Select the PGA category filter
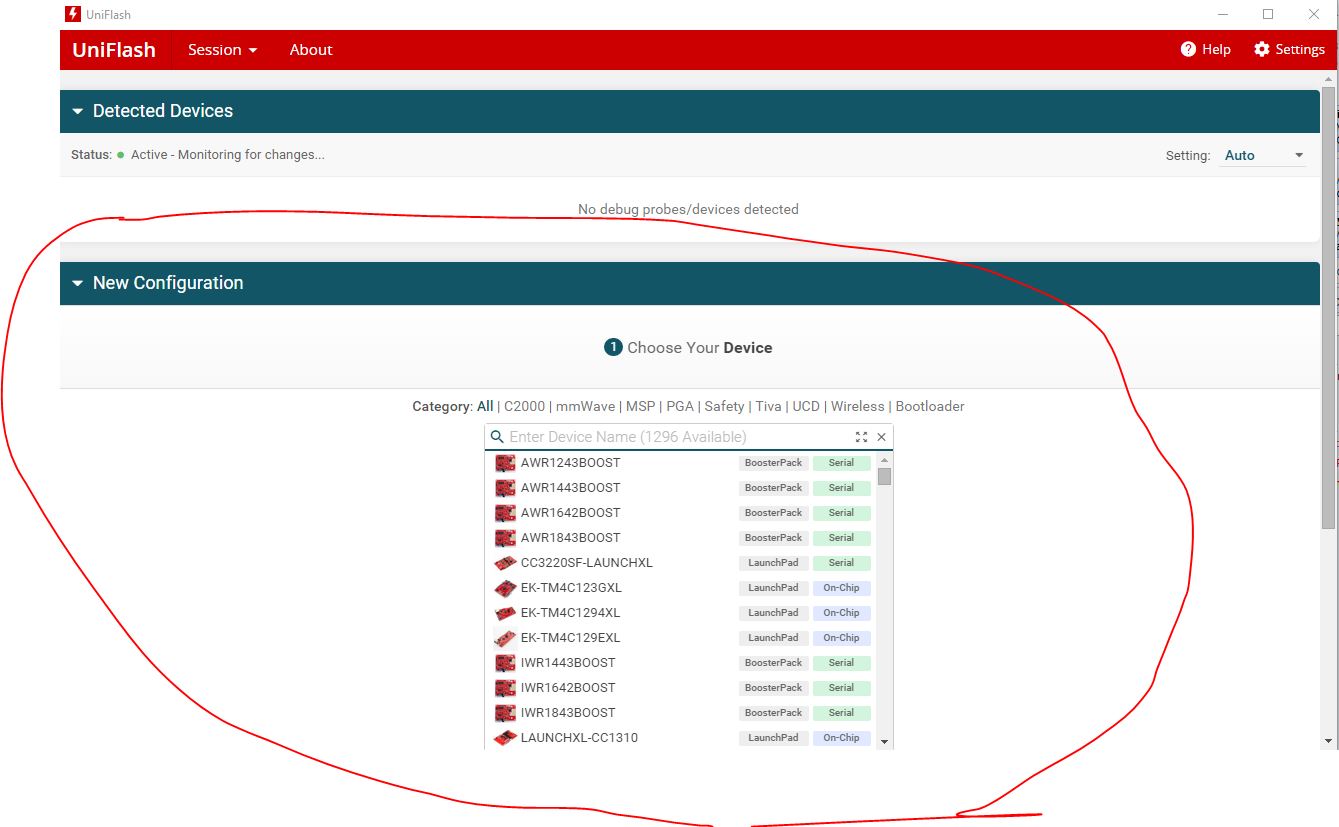The width and height of the screenshot is (1339, 827). pyautogui.click(x=680, y=406)
